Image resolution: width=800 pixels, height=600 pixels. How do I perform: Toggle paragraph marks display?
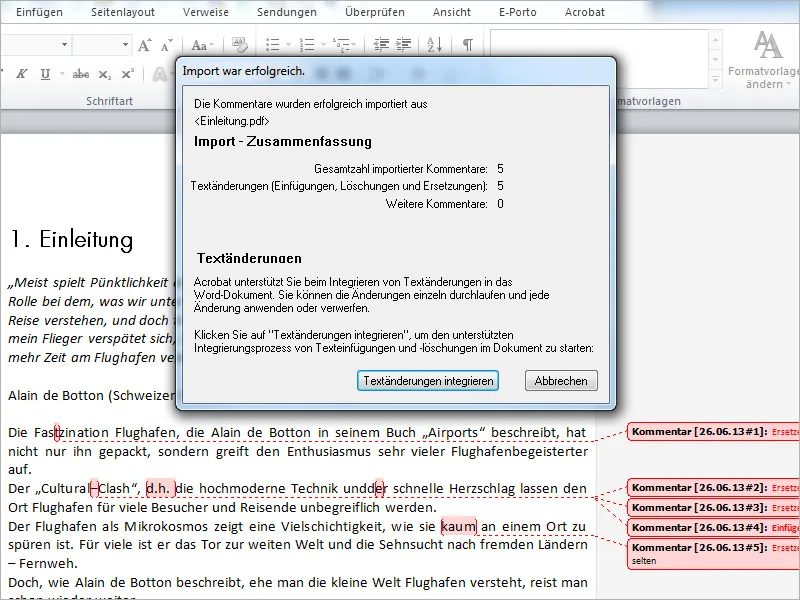[x=467, y=45]
